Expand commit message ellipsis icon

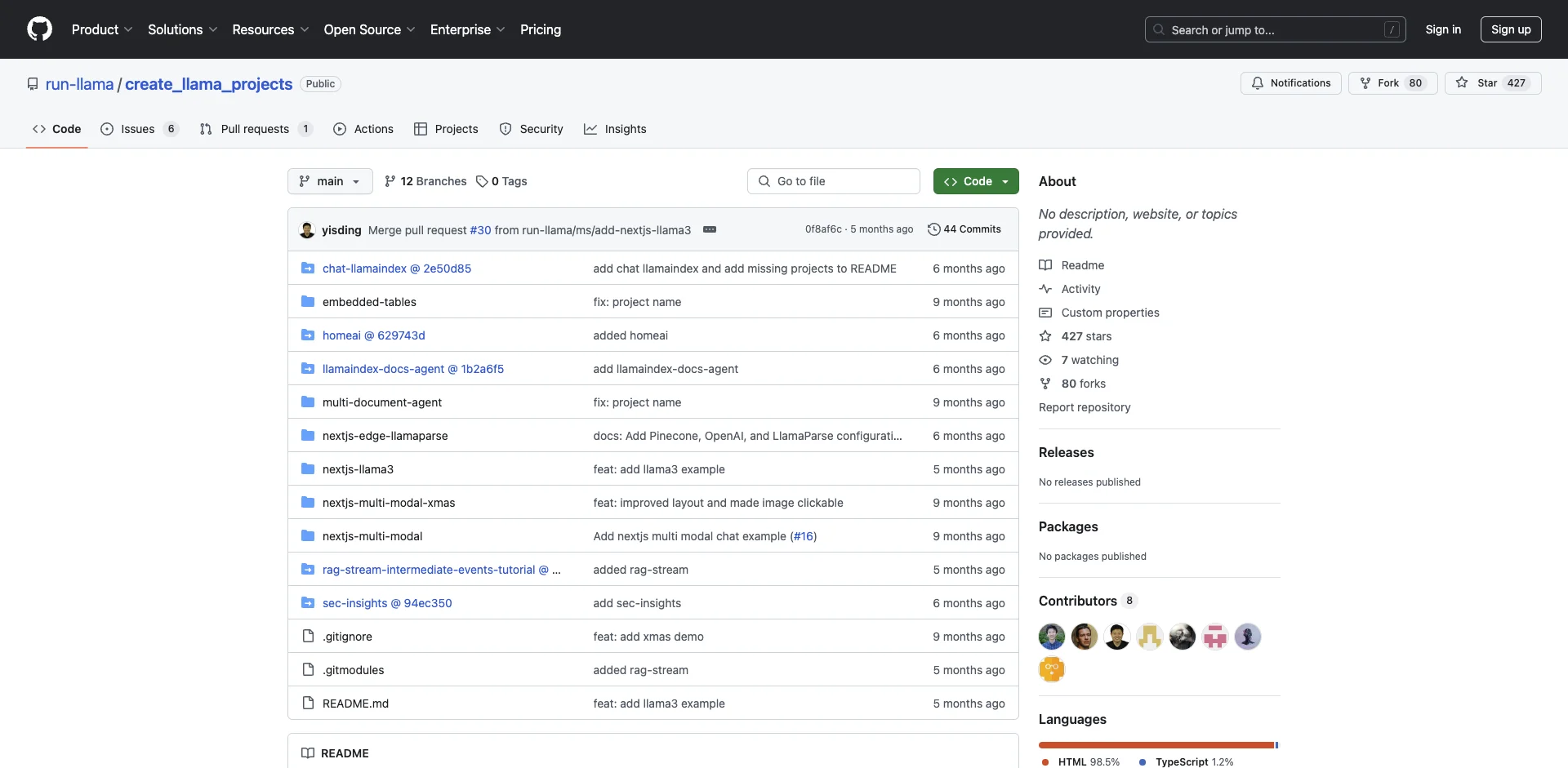[710, 229]
